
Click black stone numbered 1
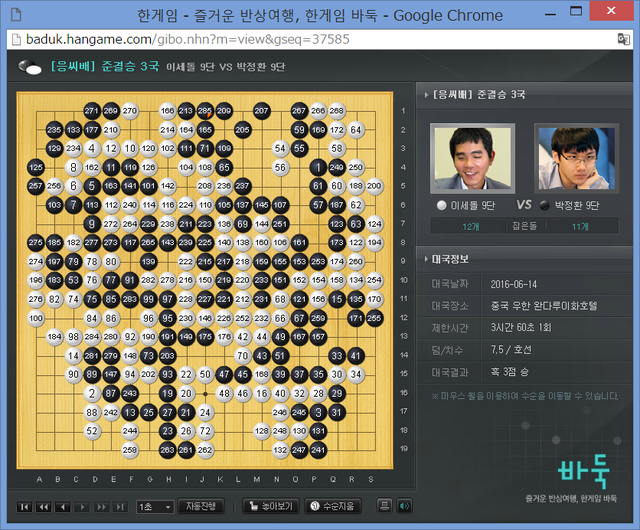pos(318,167)
